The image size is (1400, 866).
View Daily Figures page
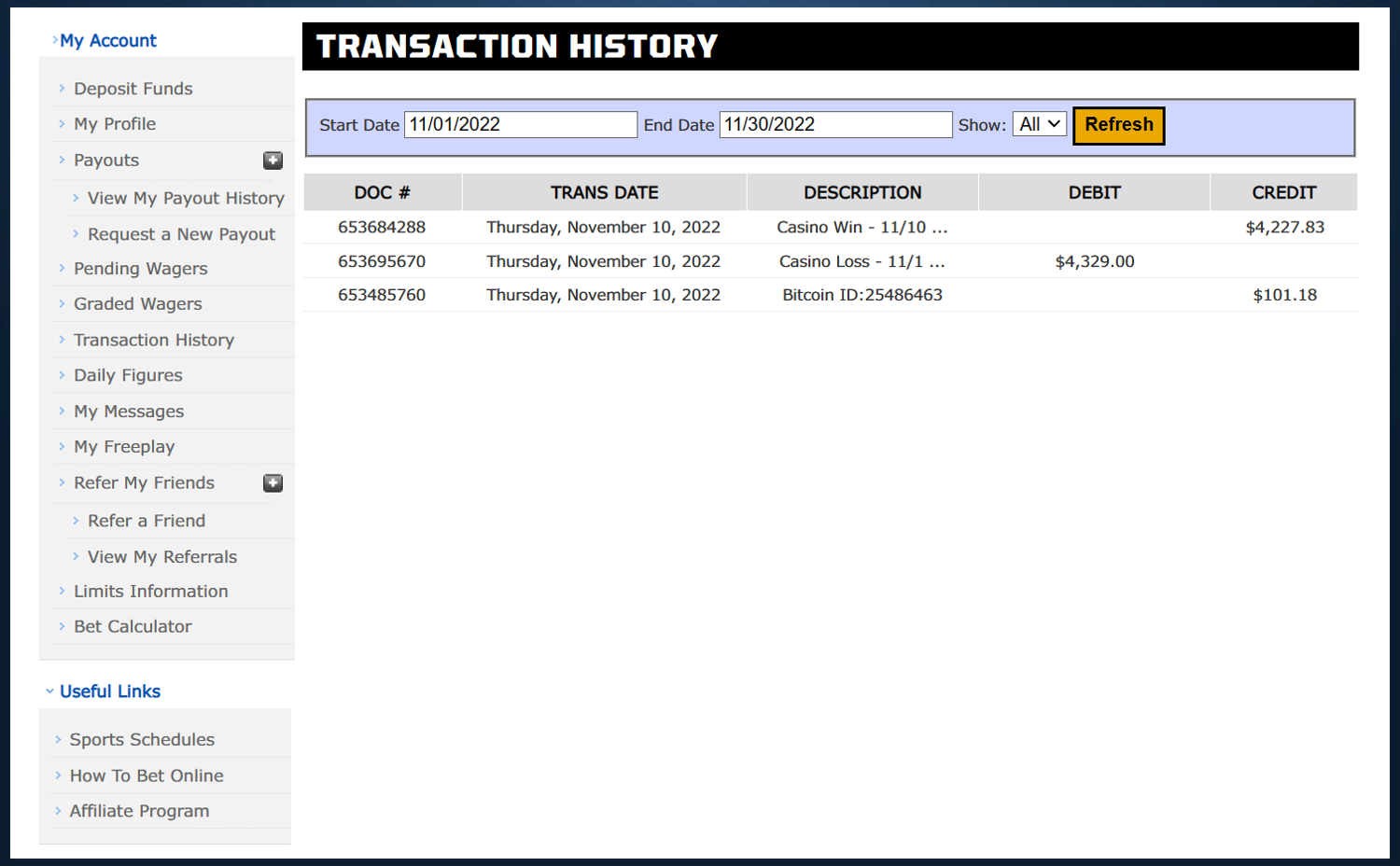128,375
